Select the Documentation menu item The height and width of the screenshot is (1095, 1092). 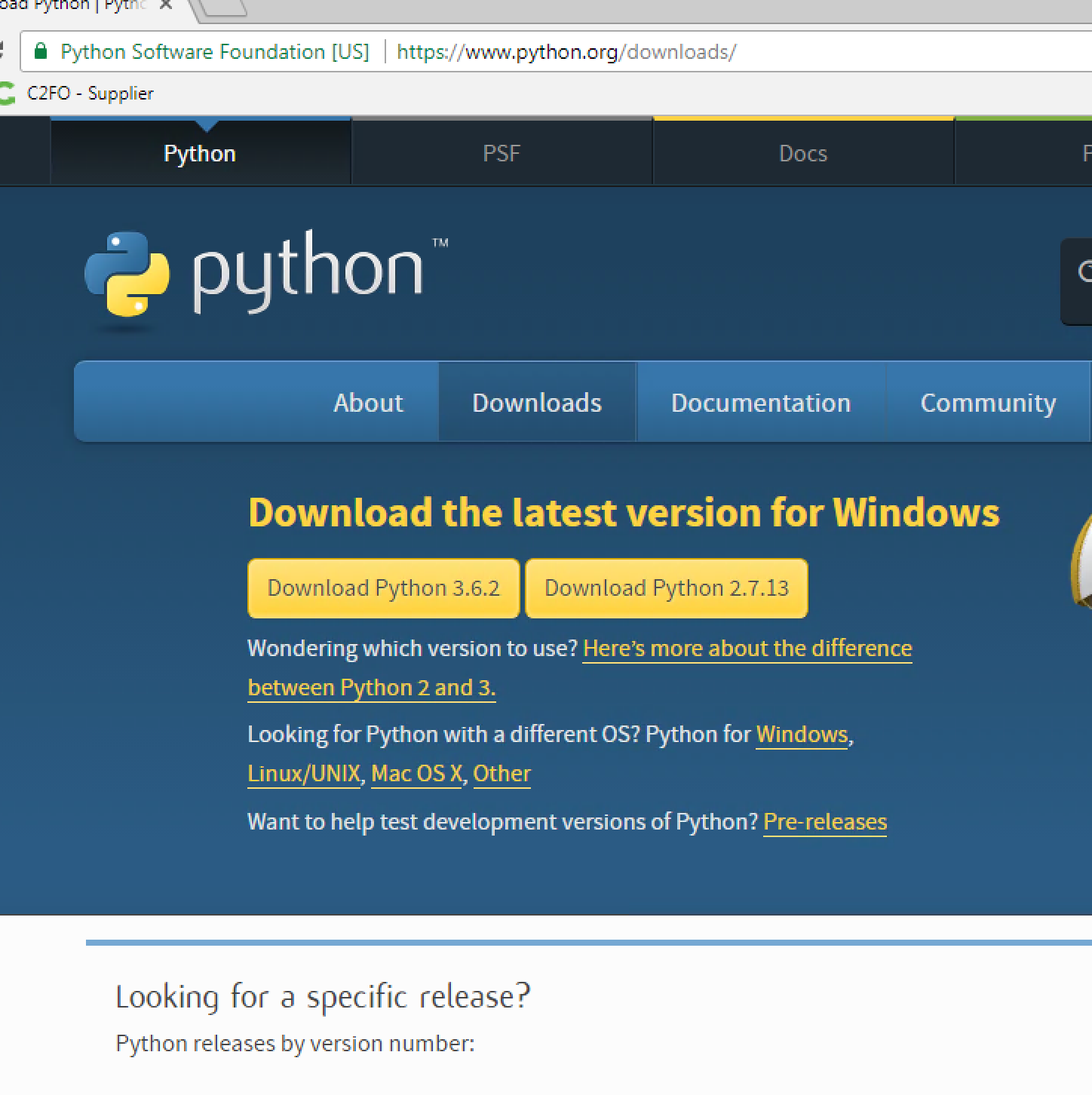[760, 402]
